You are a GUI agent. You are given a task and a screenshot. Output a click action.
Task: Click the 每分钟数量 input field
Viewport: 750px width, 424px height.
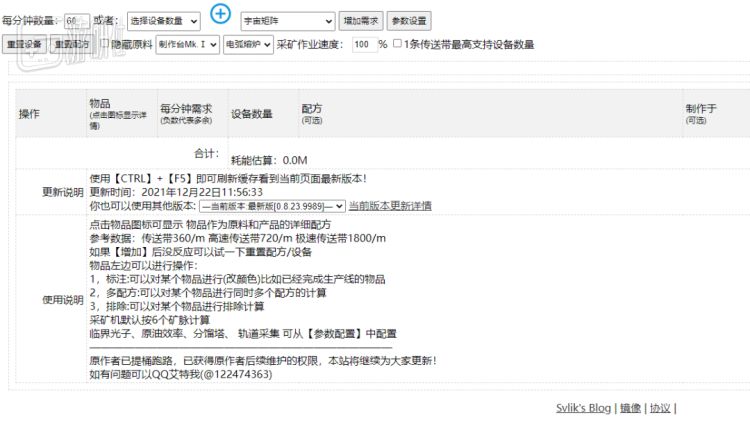click(x=77, y=21)
